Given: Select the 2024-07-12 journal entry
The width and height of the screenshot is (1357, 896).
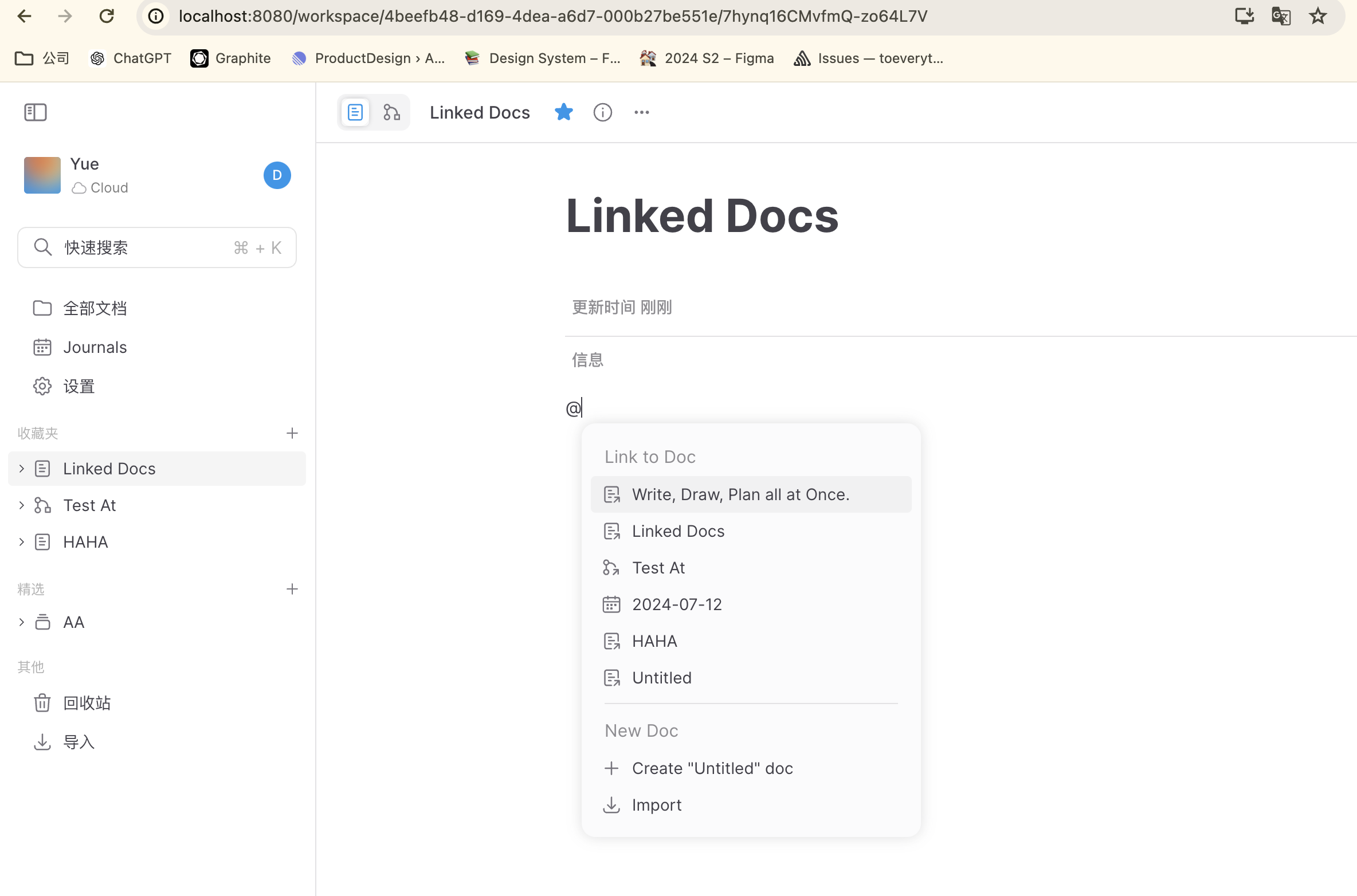Looking at the screenshot, I should [676, 604].
